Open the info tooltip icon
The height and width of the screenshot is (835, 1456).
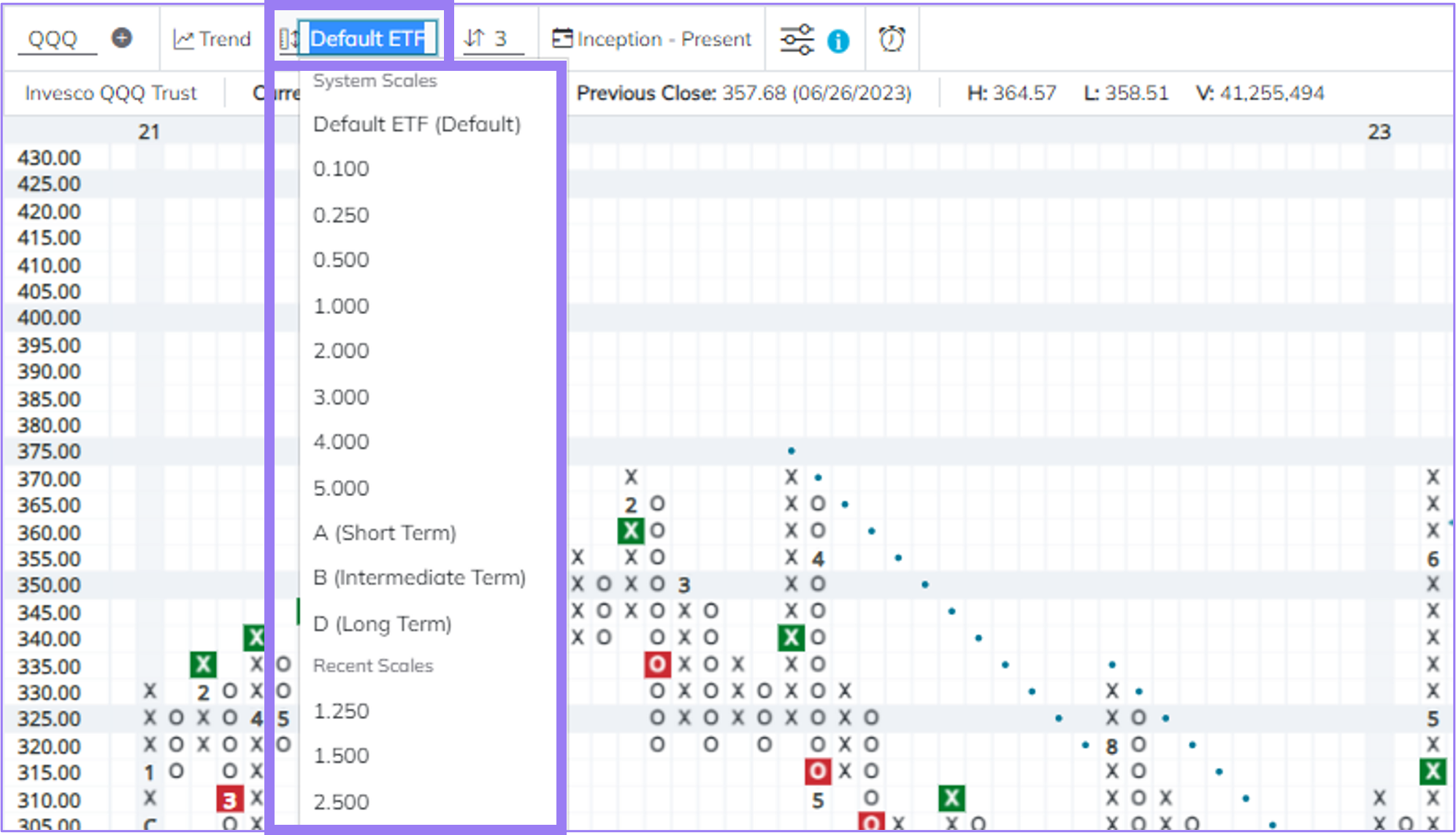pyautogui.click(x=838, y=41)
